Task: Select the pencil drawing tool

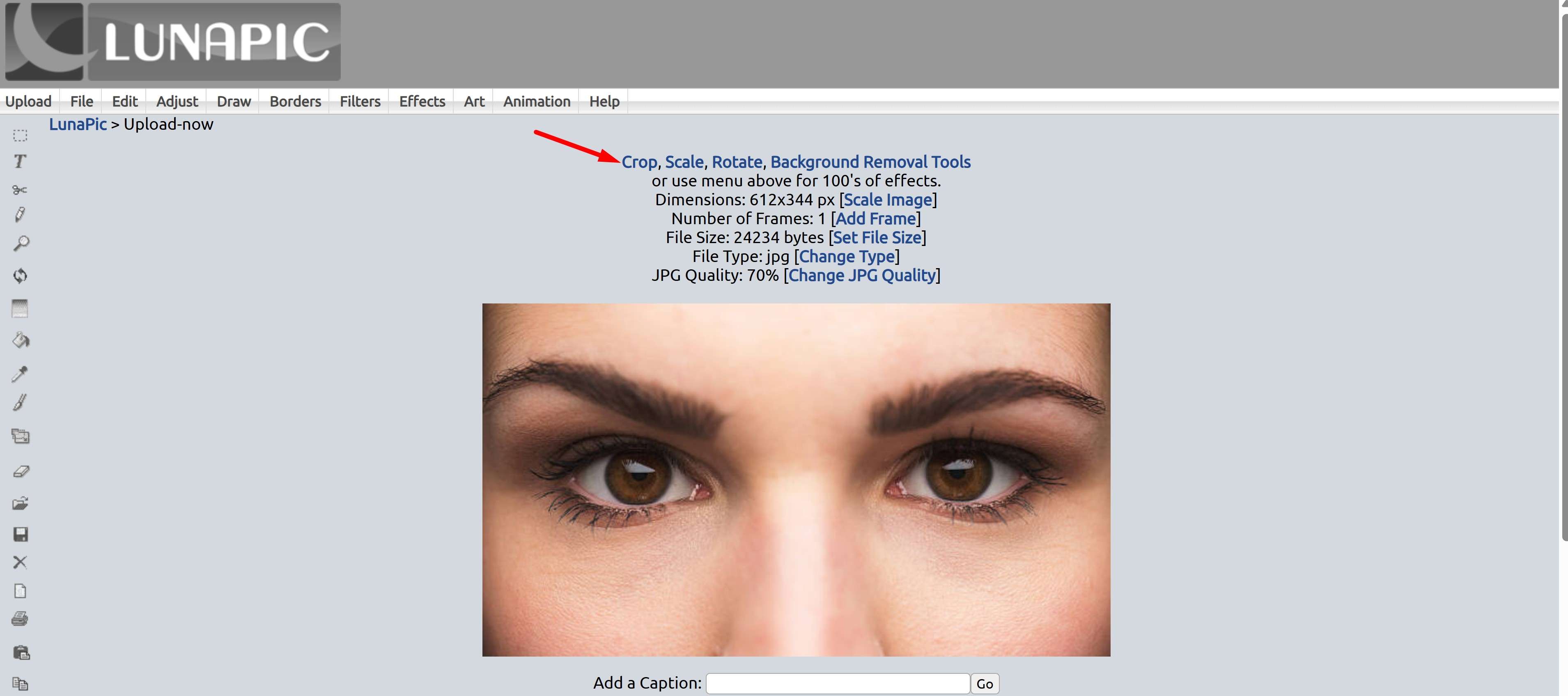Action: 20,214
